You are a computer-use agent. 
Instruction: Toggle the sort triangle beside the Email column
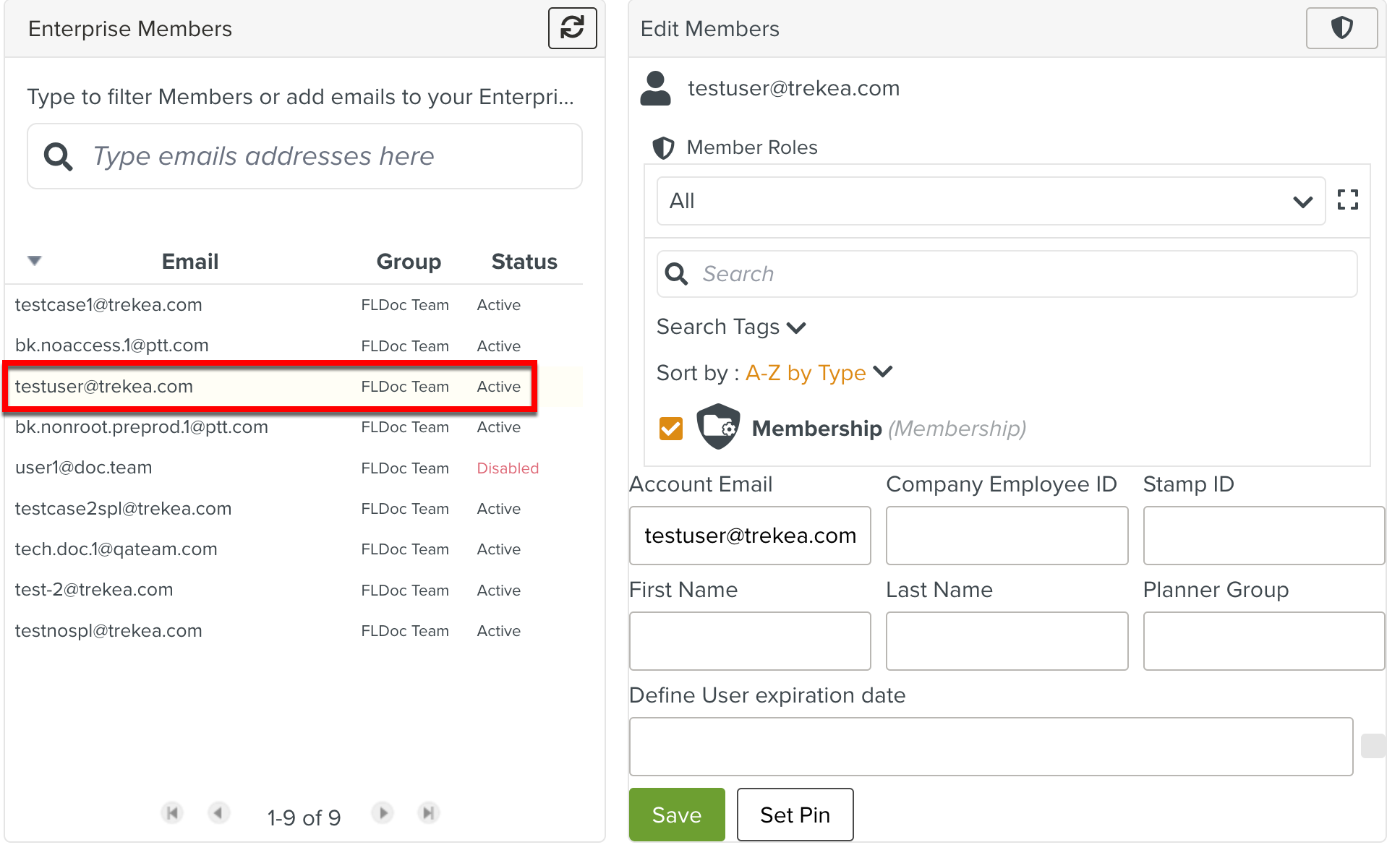pos(35,260)
